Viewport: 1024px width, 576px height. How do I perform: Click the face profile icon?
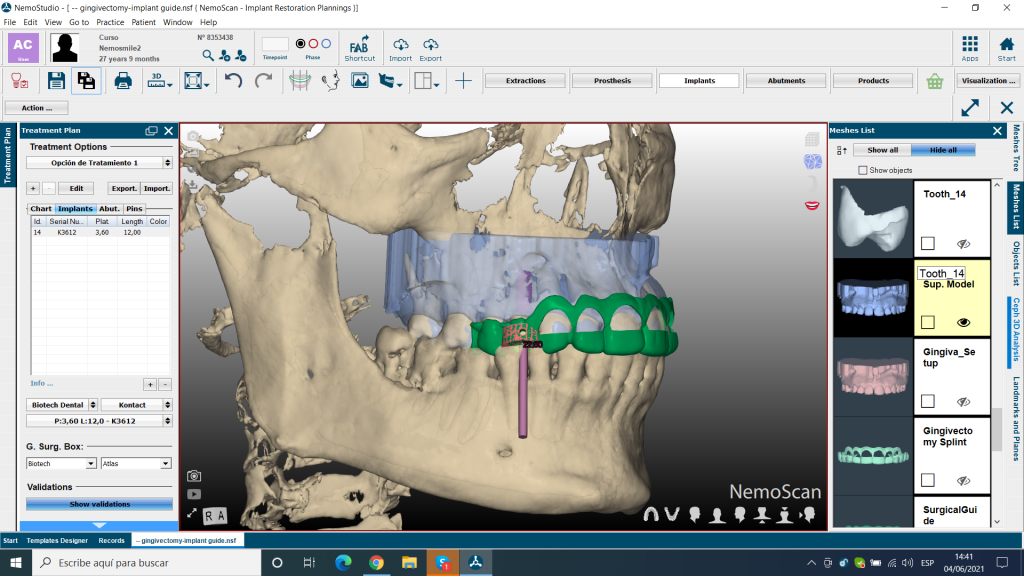pyautogui.click(x=331, y=81)
